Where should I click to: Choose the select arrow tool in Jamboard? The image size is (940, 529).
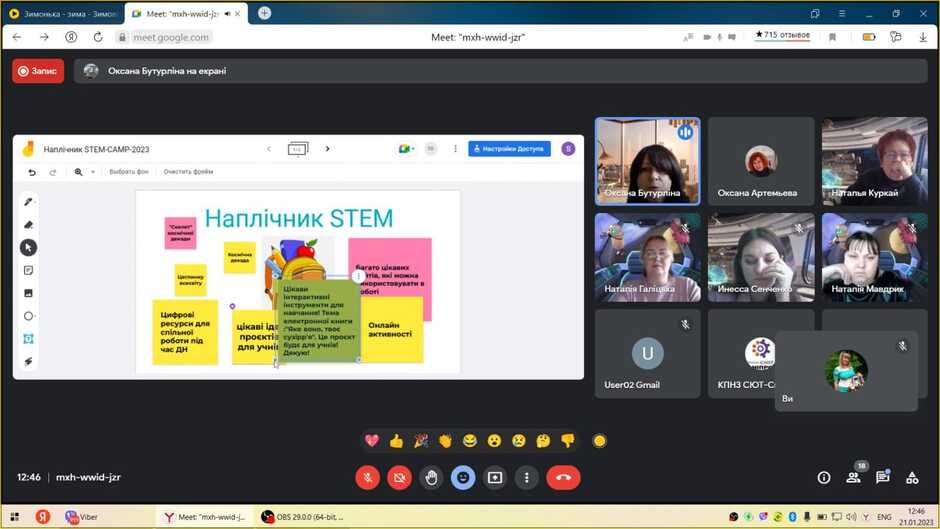28,247
